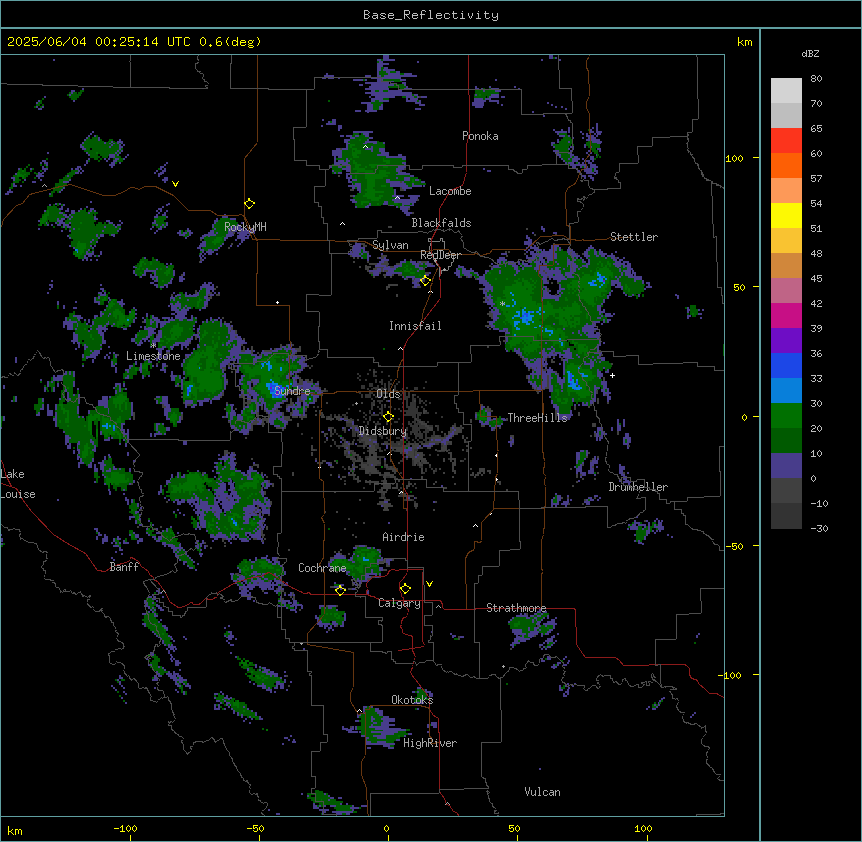Click the white asterisk marker above Limestone

click(x=153, y=346)
